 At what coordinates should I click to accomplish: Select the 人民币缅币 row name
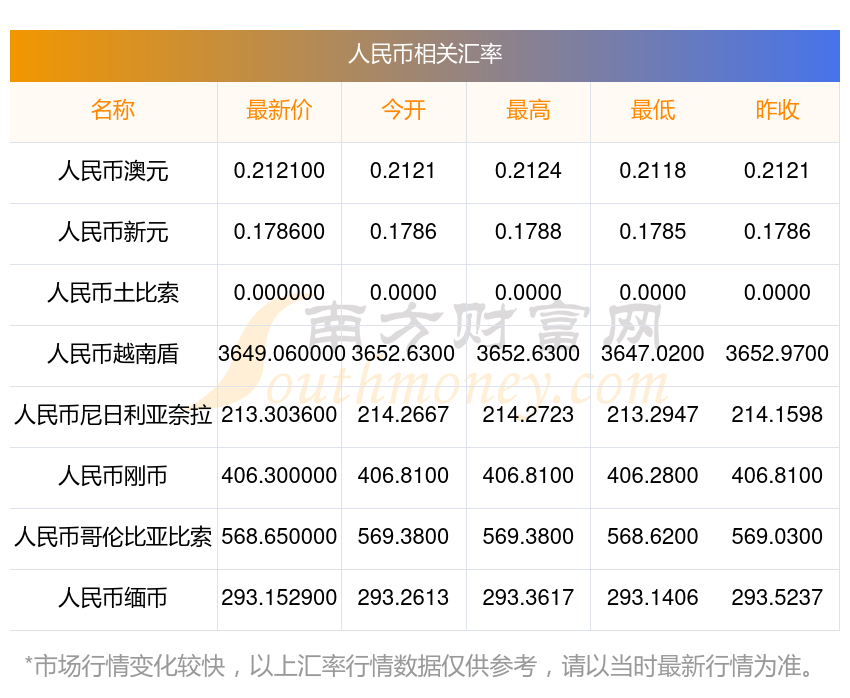[113, 598]
